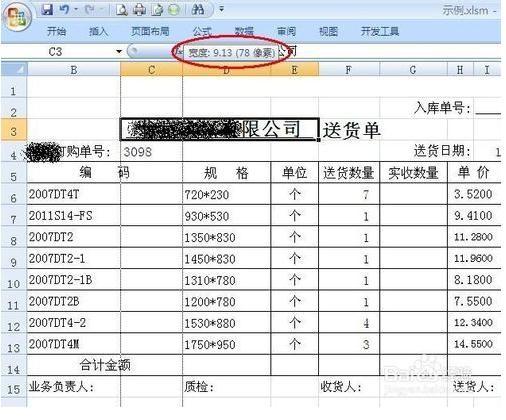Image resolution: width=506 pixels, height=420 pixels.
Task: Select cell containing 2011S14-FS
Action: click(x=73, y=215)
